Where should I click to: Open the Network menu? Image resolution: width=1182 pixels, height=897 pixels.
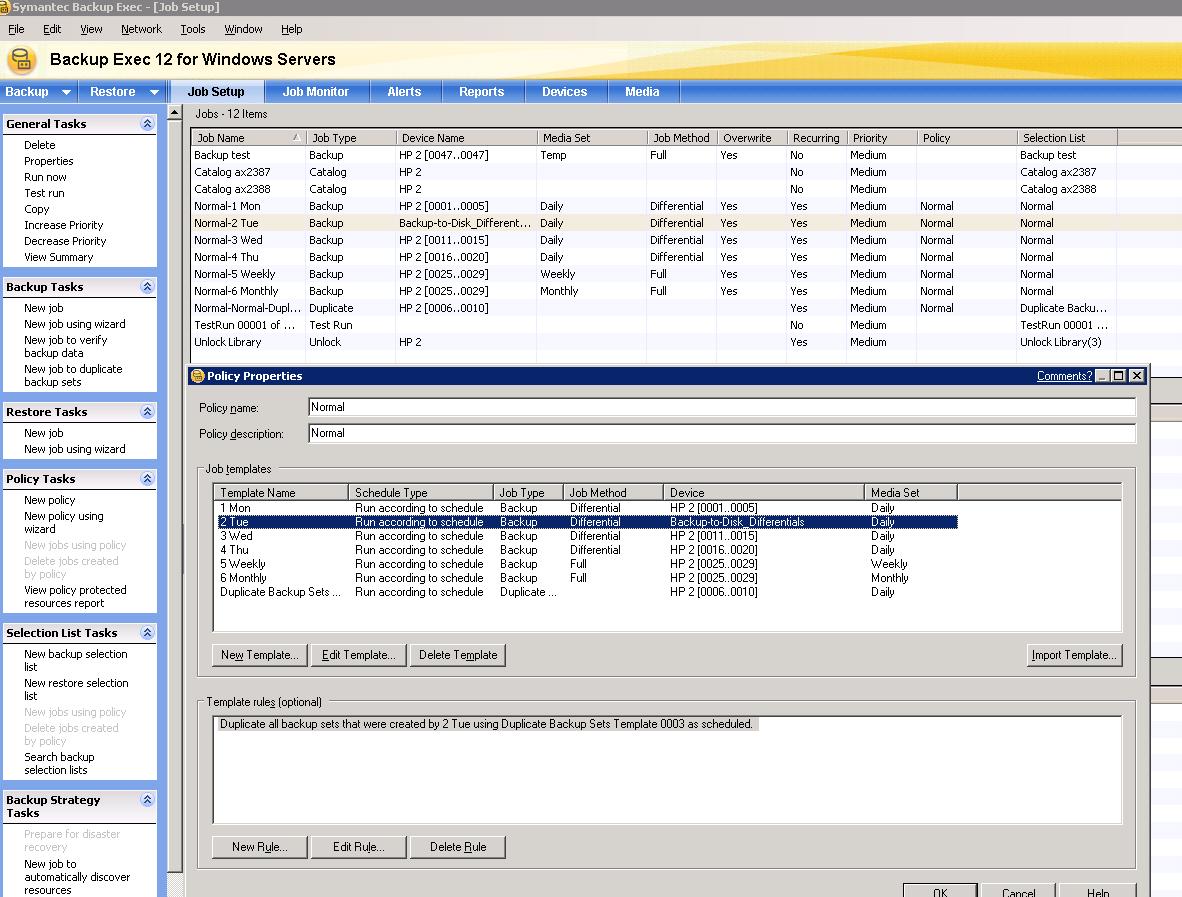(x=141, y=29)
